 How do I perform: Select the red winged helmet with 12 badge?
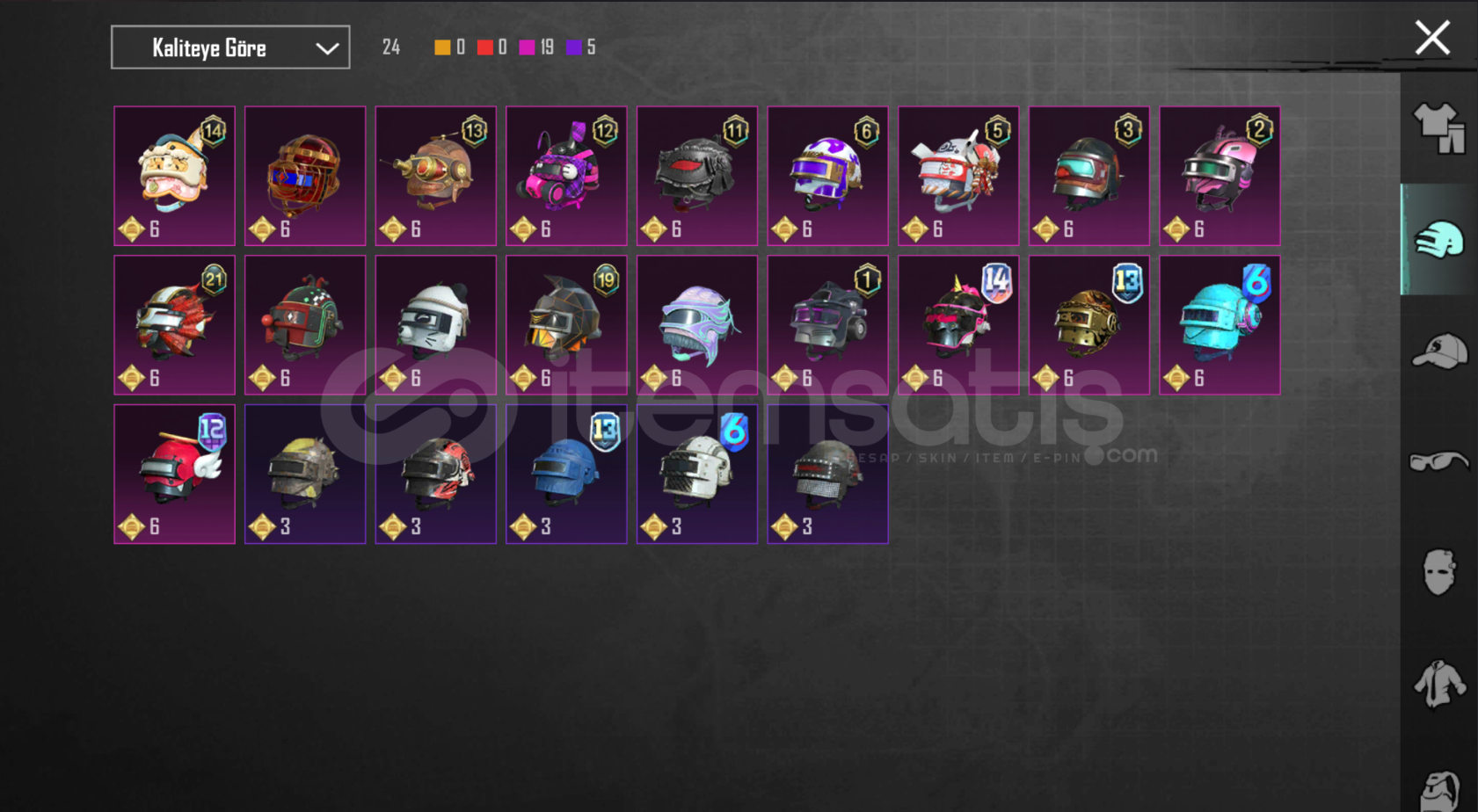tap(174, 475)
